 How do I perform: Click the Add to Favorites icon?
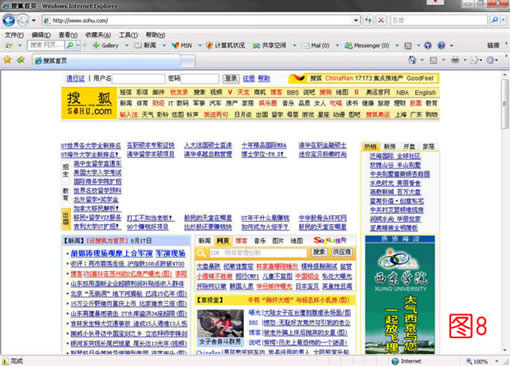[21, 60]
